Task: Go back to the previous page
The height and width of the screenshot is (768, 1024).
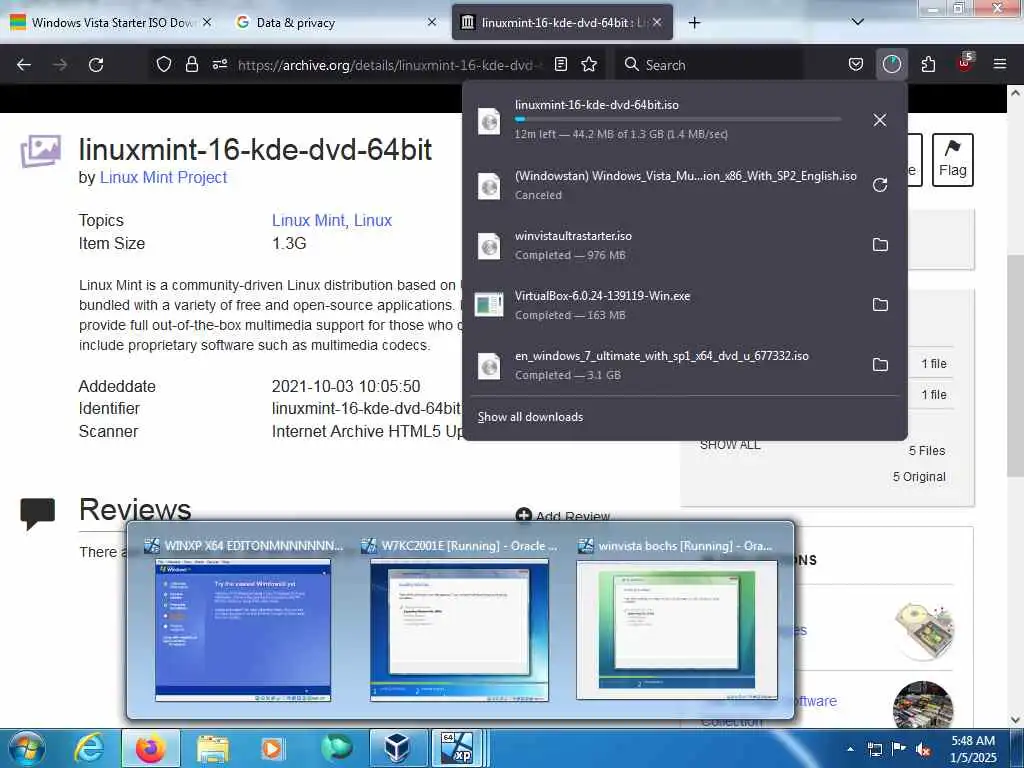Action: click(24, 65)
